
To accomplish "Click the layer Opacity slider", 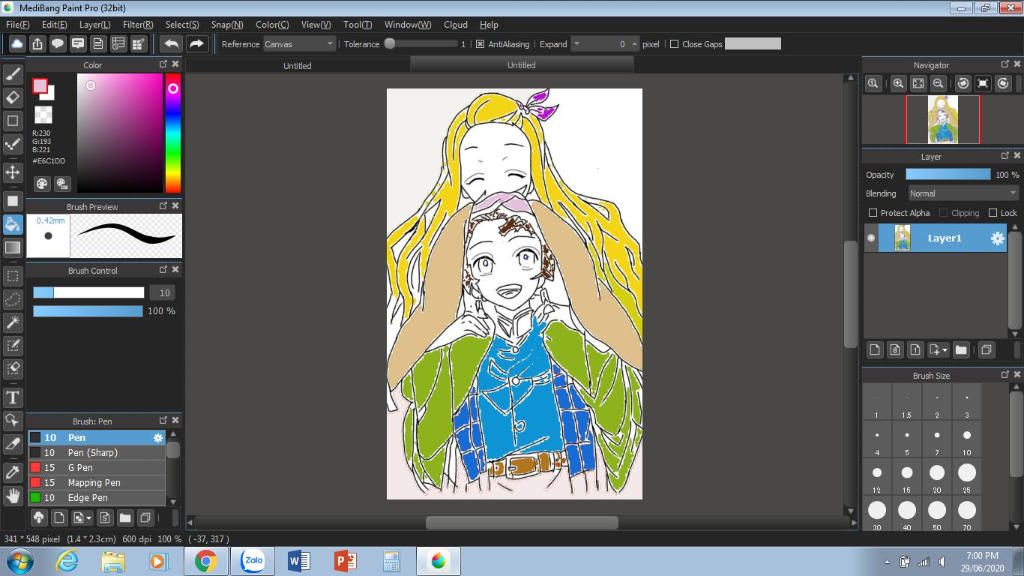I will click(948, 174).
